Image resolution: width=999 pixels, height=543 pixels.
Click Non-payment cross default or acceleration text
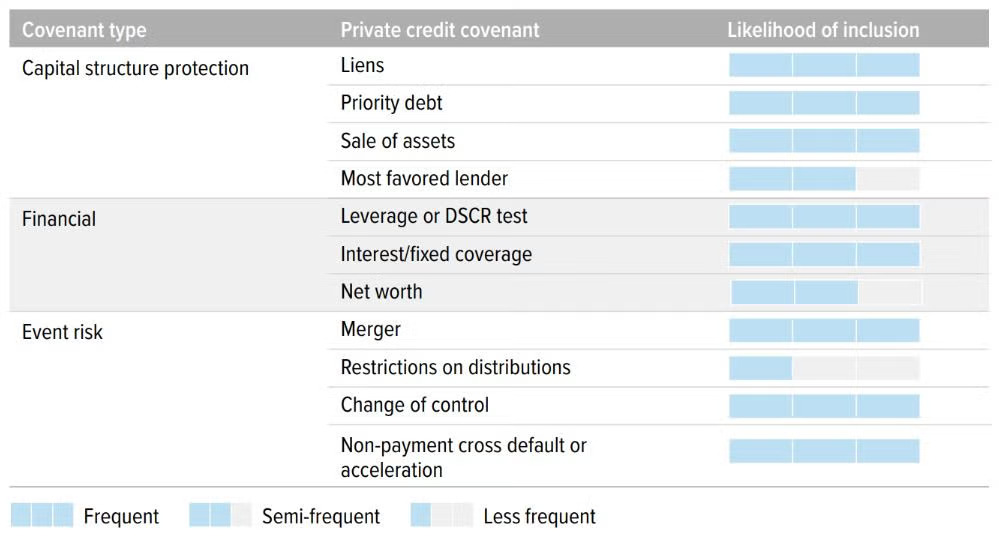point(463,457)
